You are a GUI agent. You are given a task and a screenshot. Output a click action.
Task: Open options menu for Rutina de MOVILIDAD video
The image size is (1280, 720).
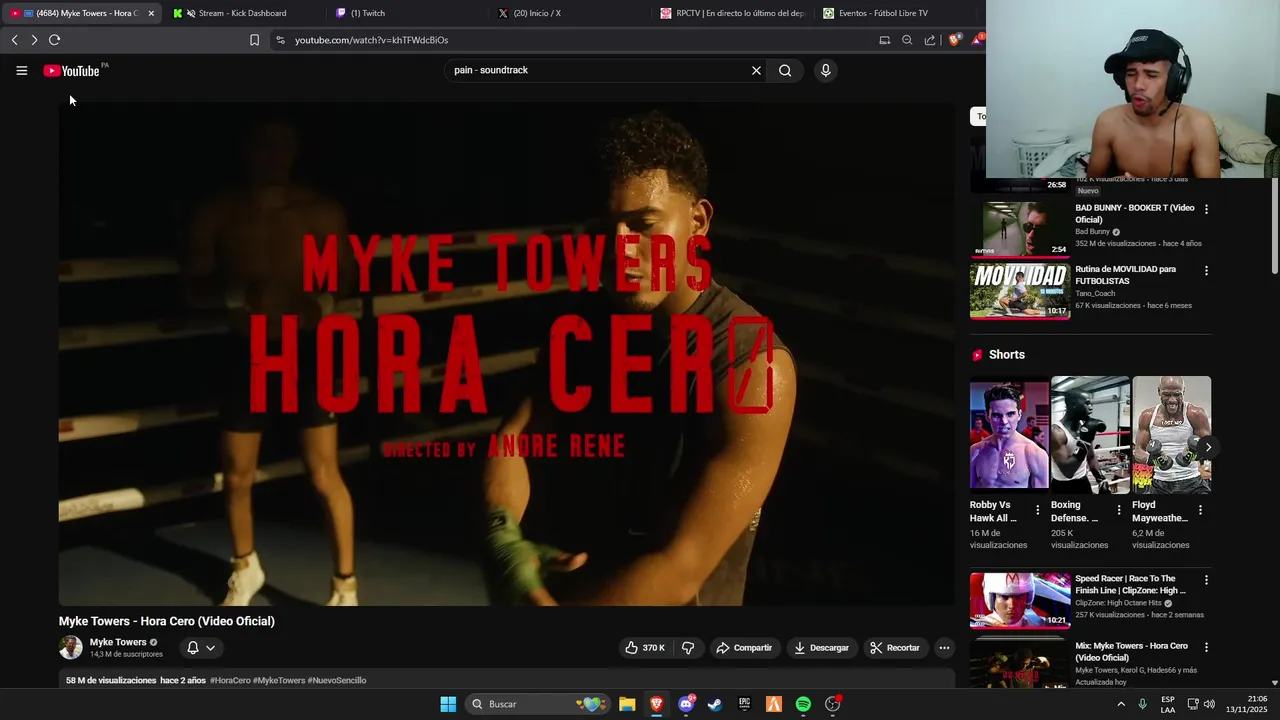click(1206, 271)
